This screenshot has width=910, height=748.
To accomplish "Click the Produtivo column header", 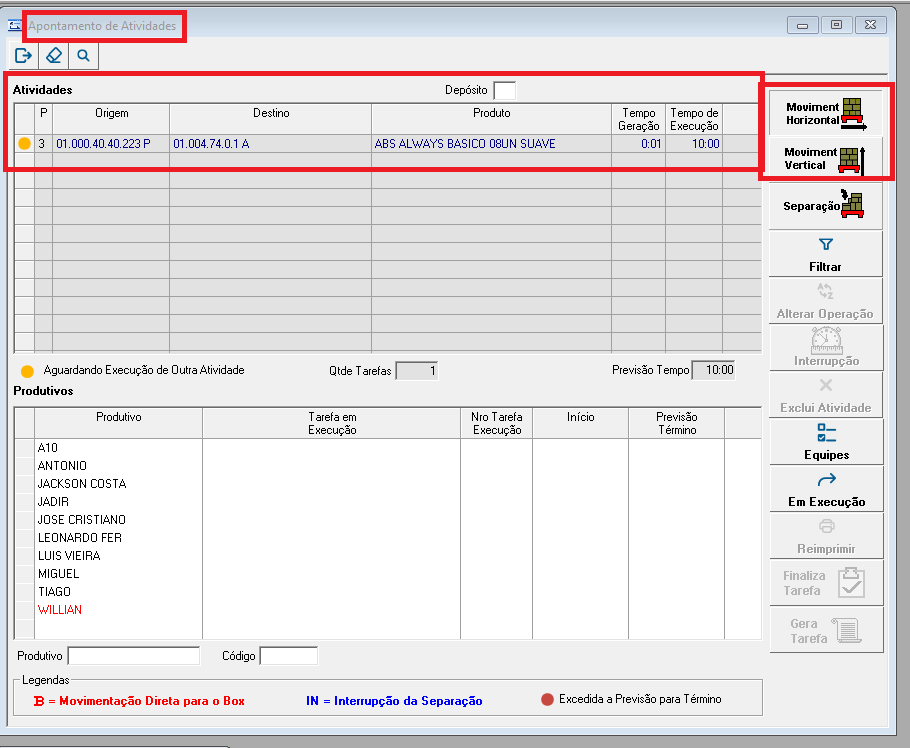I will pyautogui.click(x=118, y=423).
